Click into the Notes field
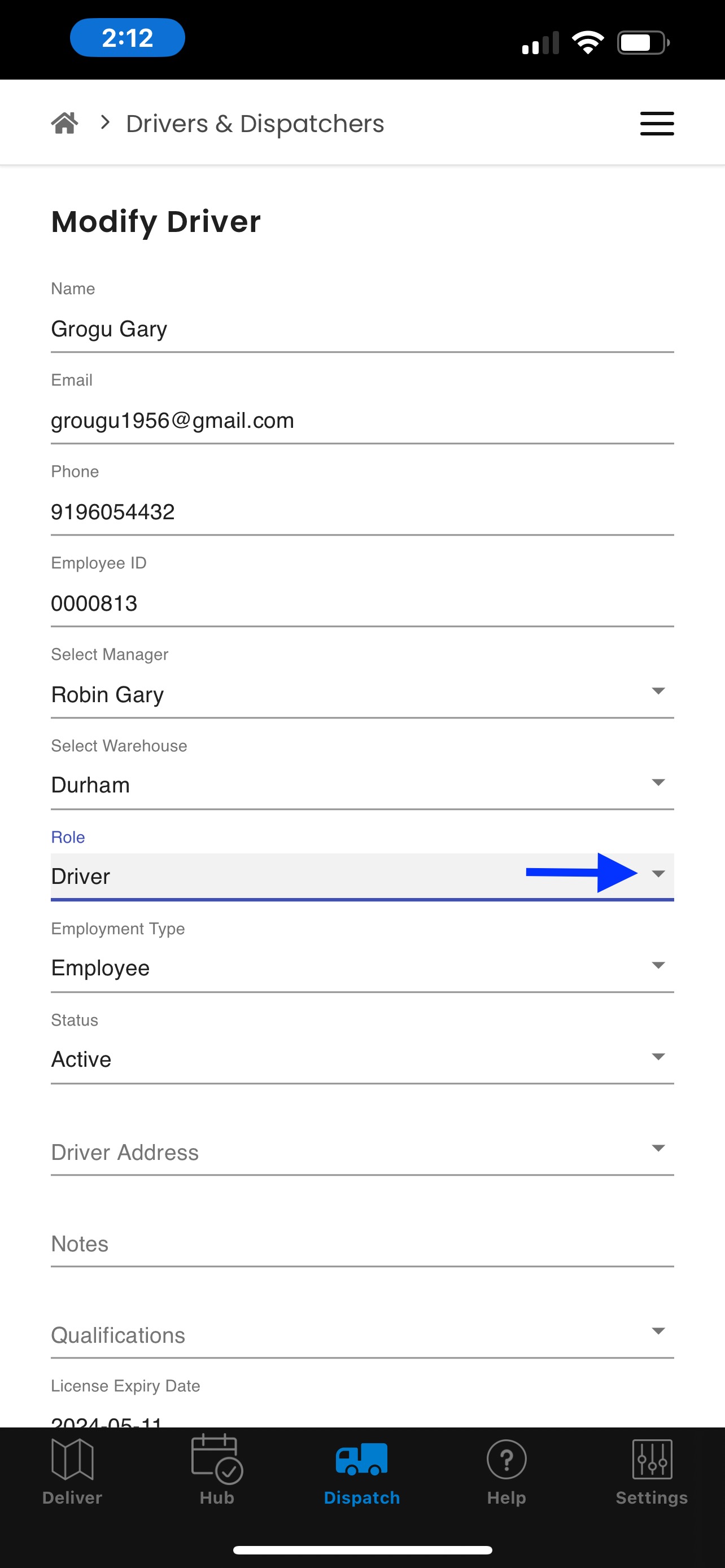This screenshot has width=725, height=1568. [362, 1243]
